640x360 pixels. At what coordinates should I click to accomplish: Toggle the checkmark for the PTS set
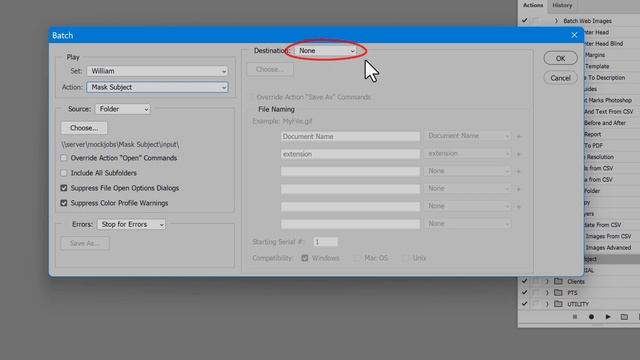tap(524, 293)
